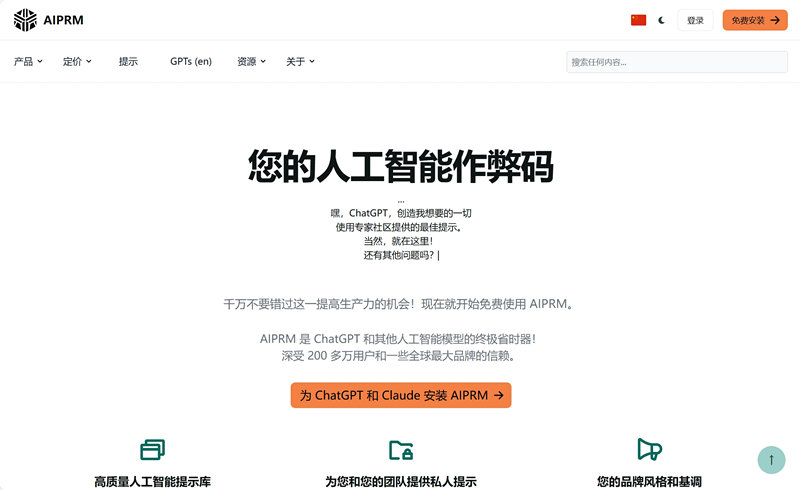Image resolution: width=800 pixels, height=490 pixels.
Task: Click the stacked cards prompt library icon
Action: tap(153, 450)
